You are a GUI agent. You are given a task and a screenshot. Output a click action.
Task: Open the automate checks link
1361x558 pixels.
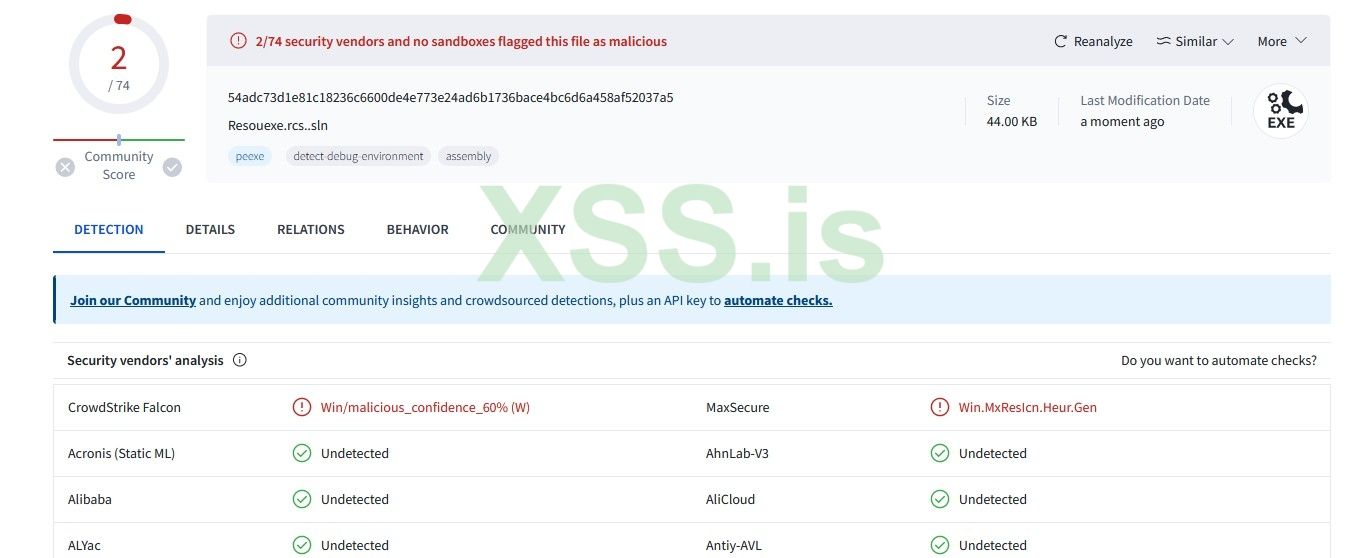click(778, 300)
